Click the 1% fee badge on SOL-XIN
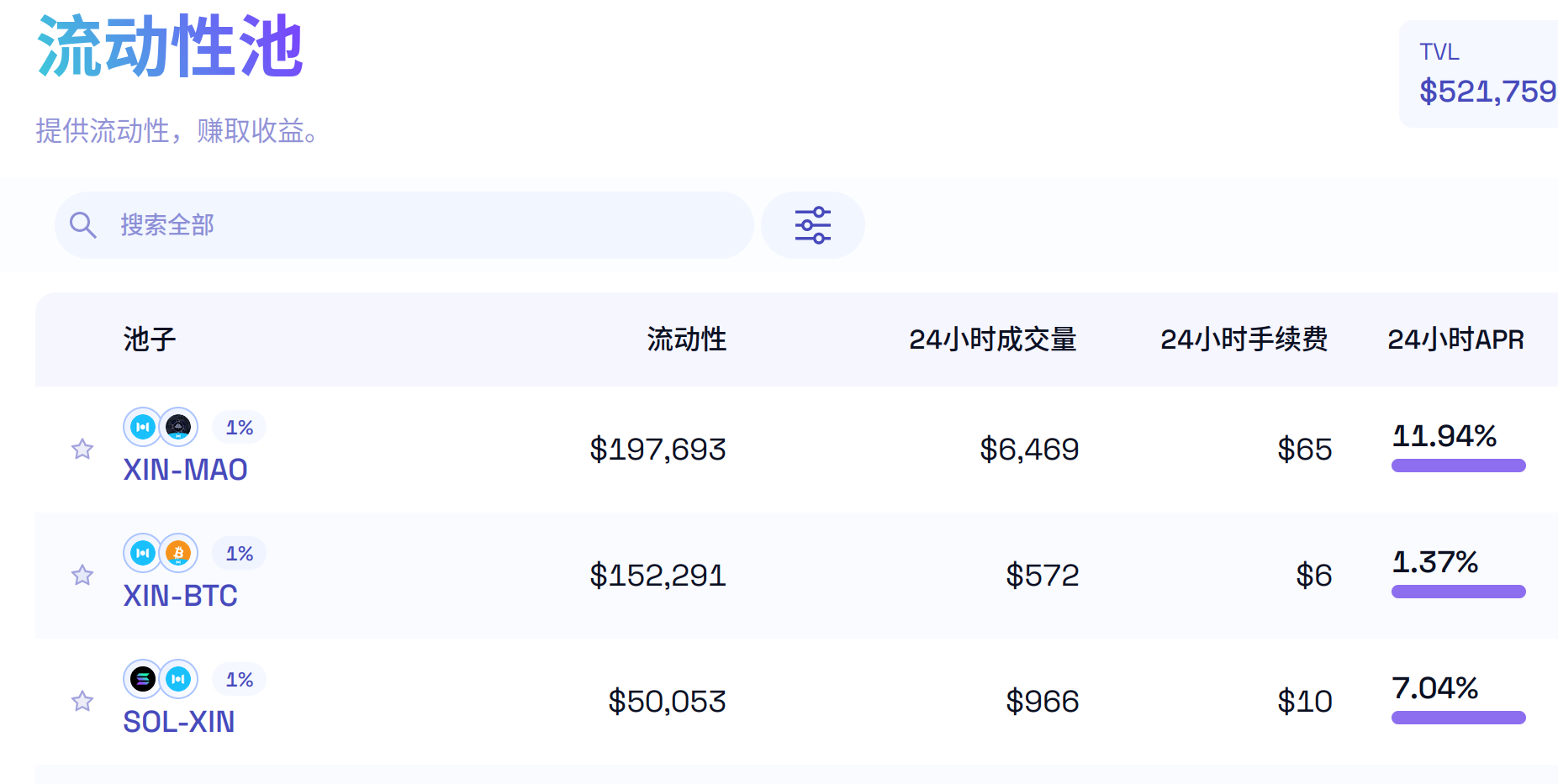Image resolution: width=1558 pixels, height=784 pixels. pyautogui.click(x=239, y=680)
